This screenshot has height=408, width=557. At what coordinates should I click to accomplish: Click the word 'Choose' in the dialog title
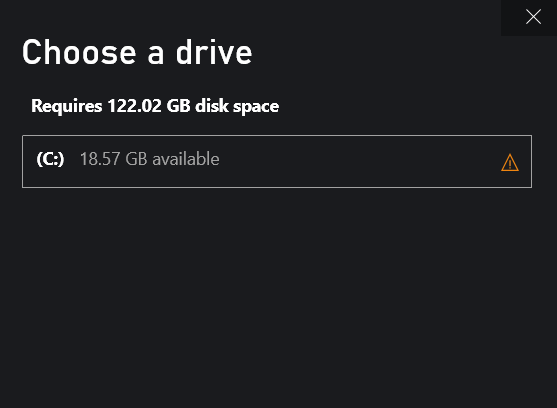tap(79, 52)
